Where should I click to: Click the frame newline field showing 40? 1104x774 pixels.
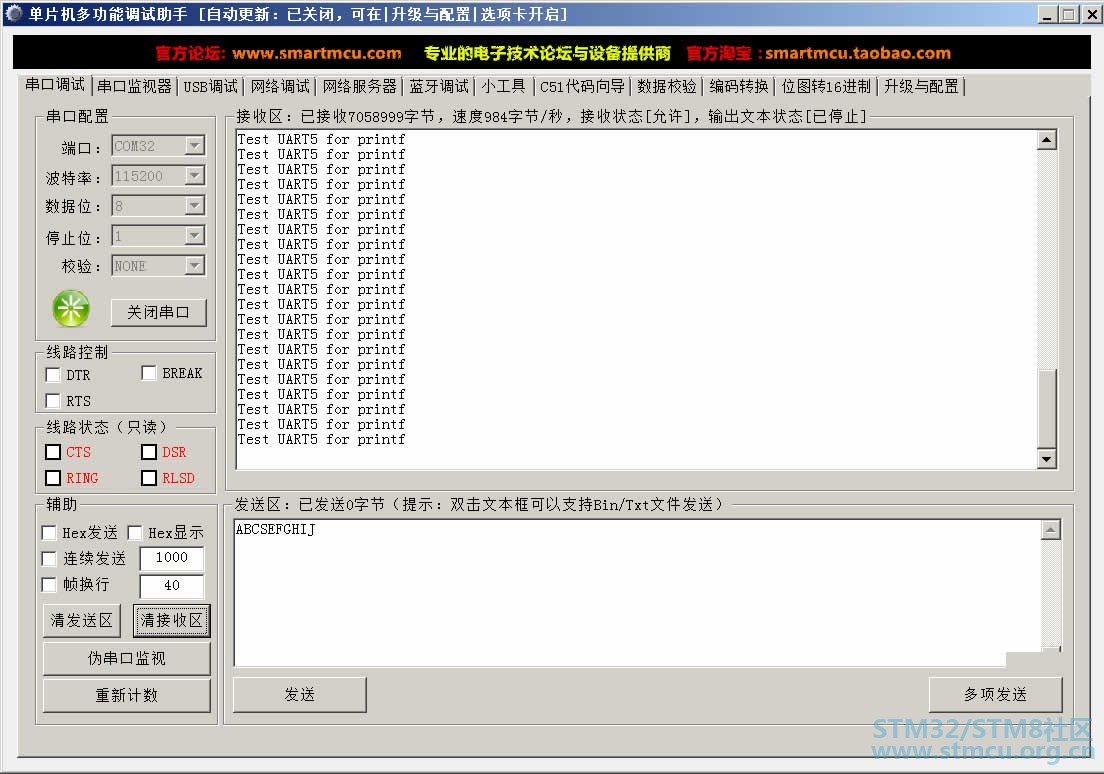coord(172,585)
